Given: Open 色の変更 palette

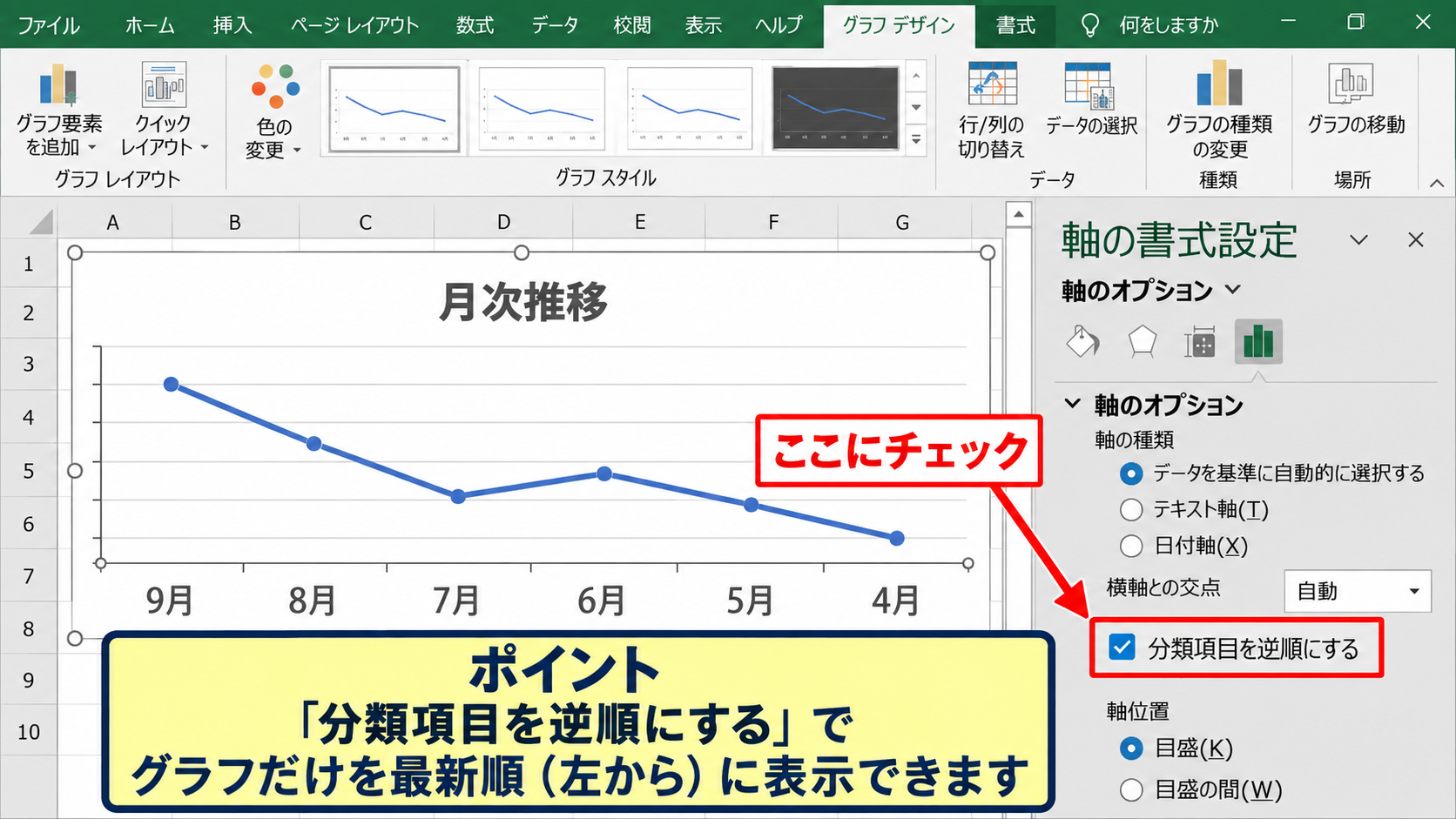Looking at the screenshot, I should pyautogui.click(x=274, y=111).
